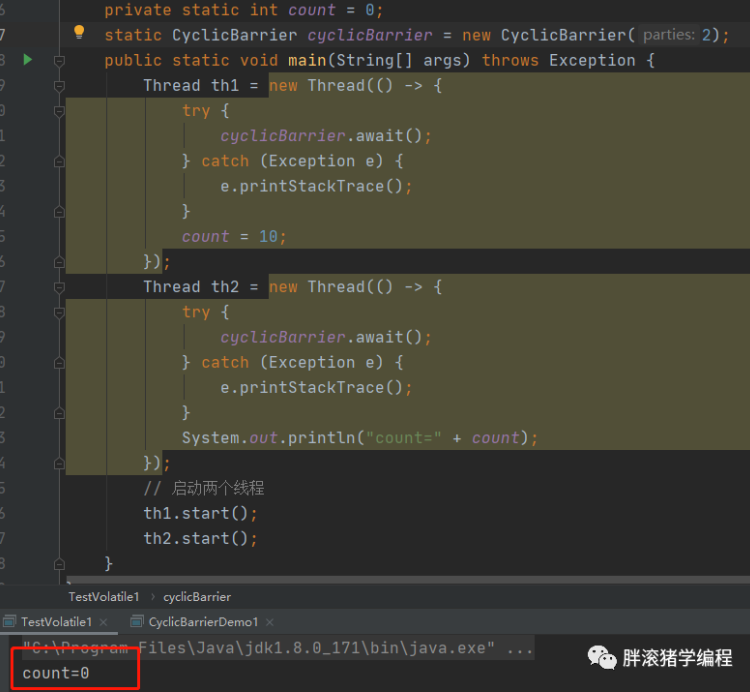The height and width of the screenshot is (692, 750).
Task: Click 'private static int count' declaration
Action: (x=243, y=10)
